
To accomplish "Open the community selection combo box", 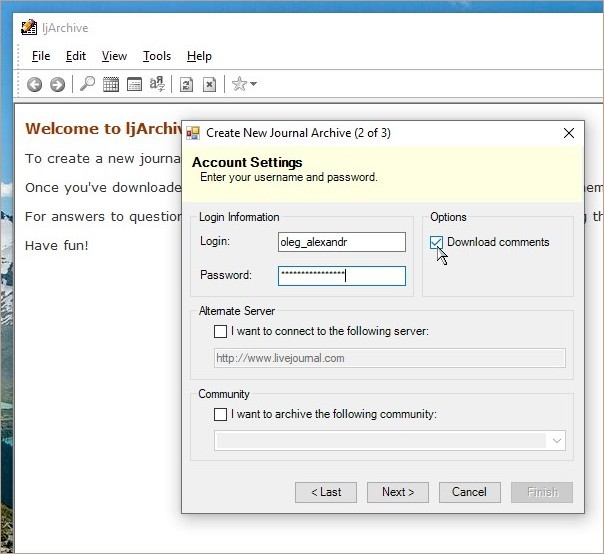I will tap(390, 441).
